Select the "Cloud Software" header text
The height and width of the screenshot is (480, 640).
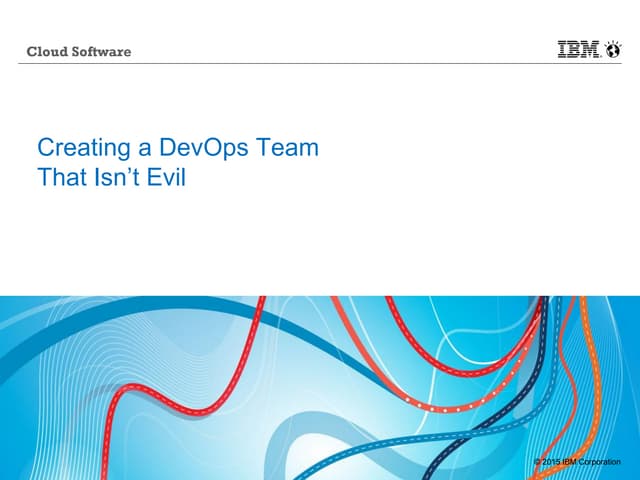(x=78, y=51)
